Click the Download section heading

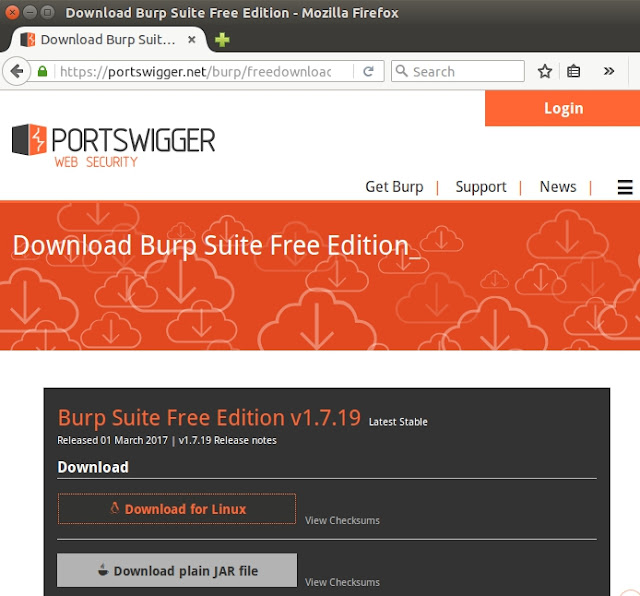93,467
